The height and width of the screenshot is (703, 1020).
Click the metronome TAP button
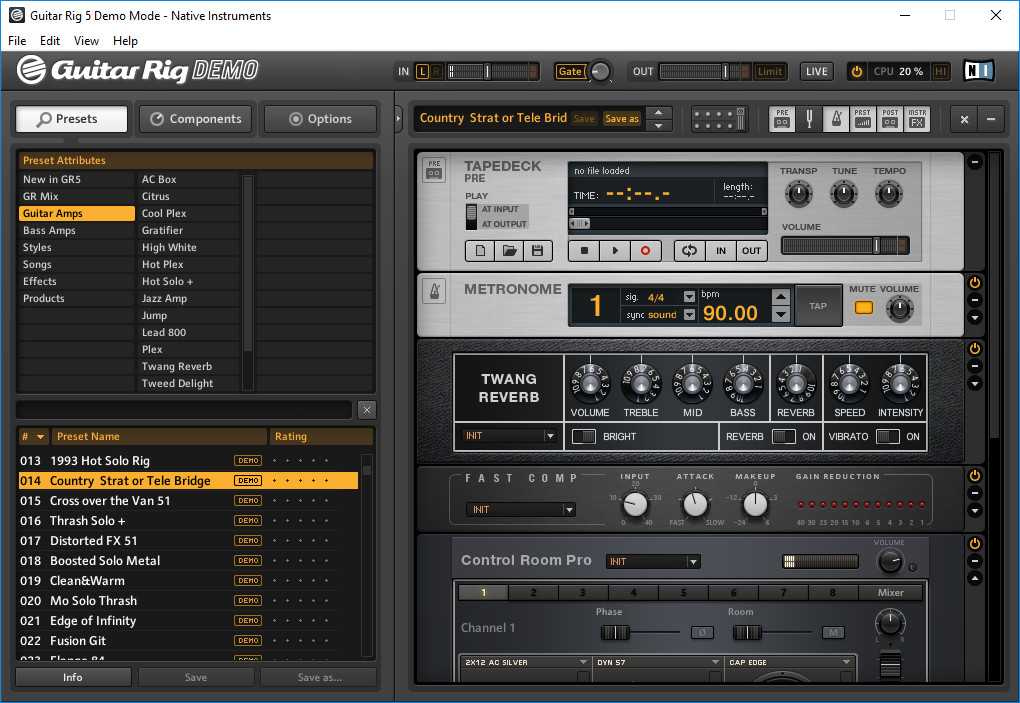pyautogui.click(x=818, y=306)
